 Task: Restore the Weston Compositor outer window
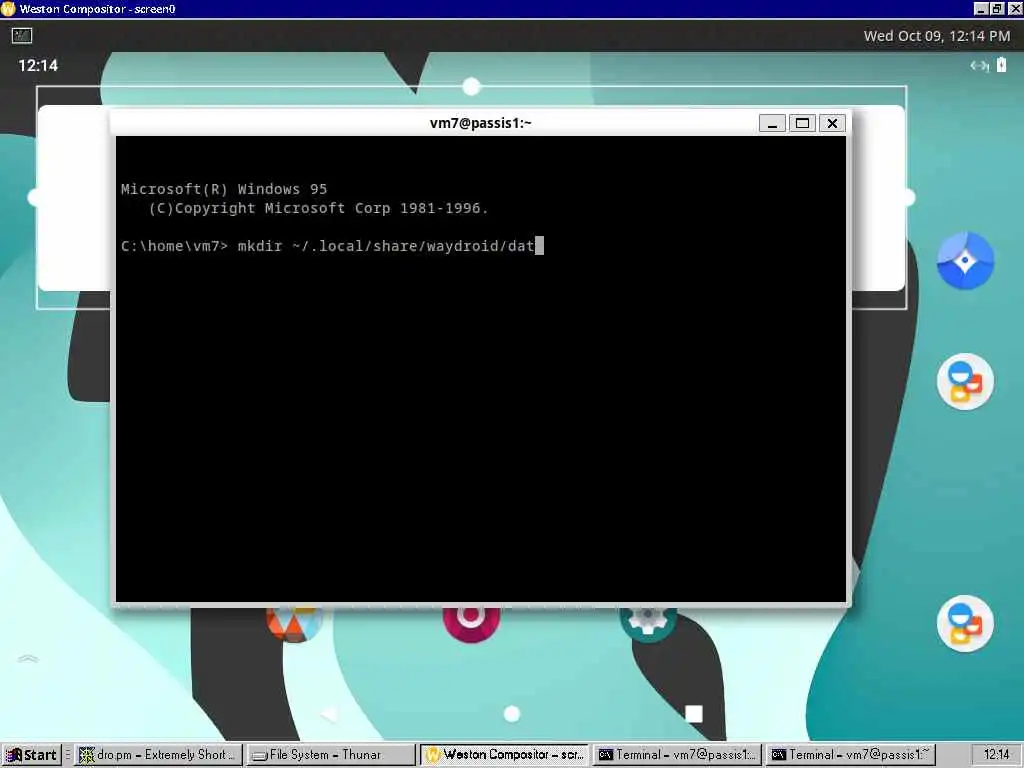[997, 8]
